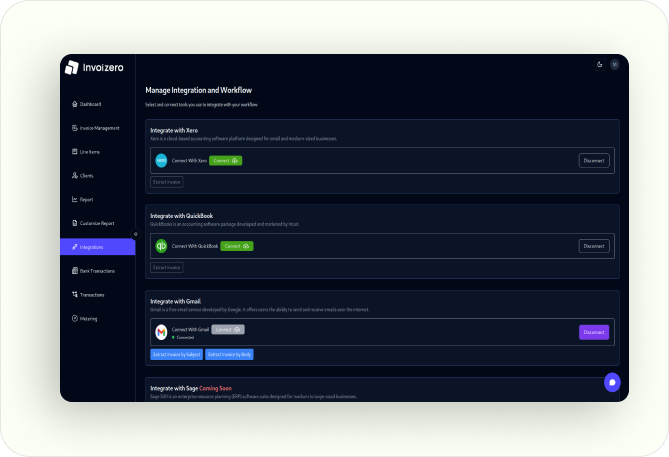This screenshot has width=669, height=457.
Task: Connect with QuickBook green button
Action: pos(237,246)
